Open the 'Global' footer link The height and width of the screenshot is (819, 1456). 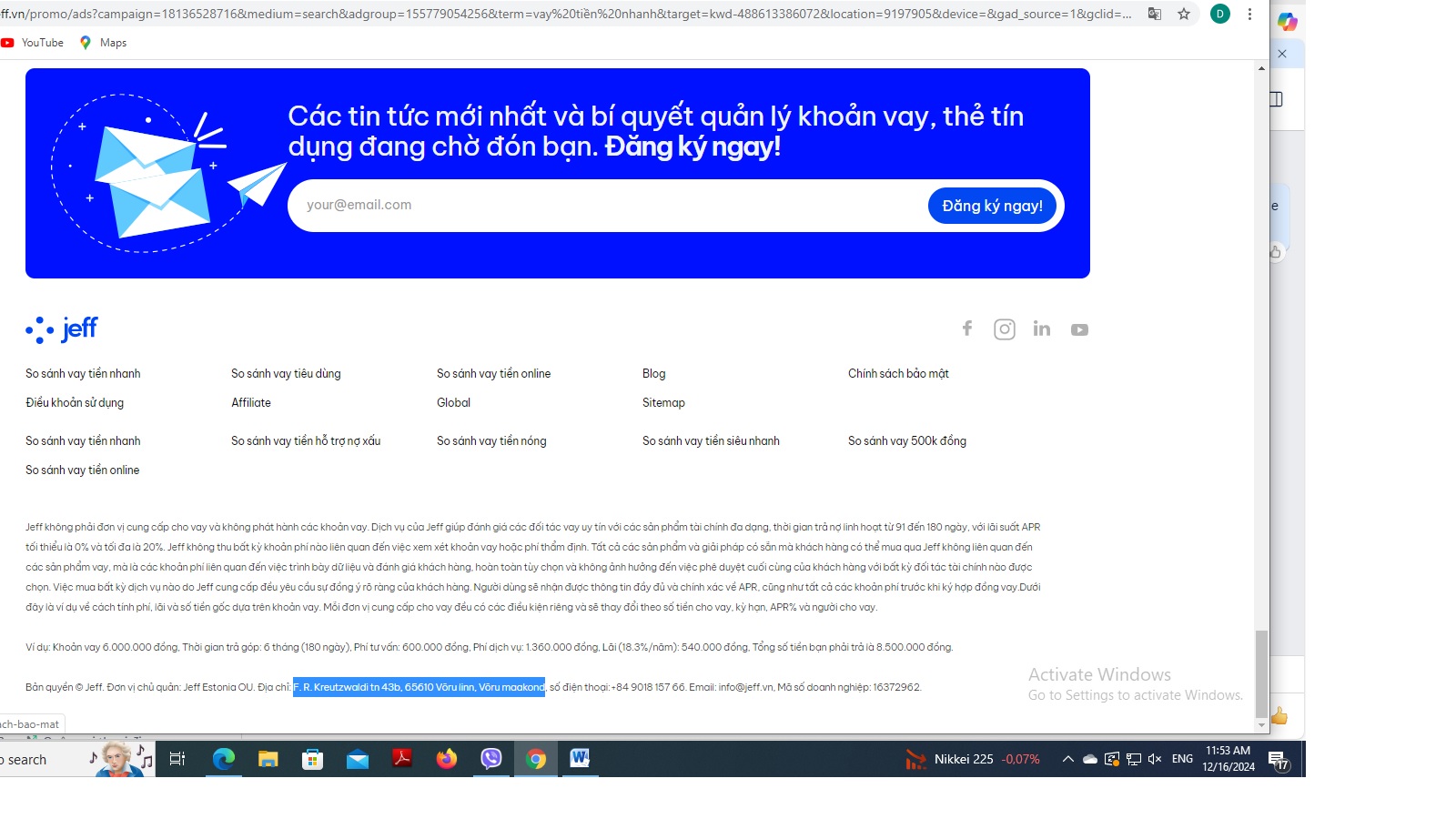pyautogui.click(x=453, y=403)
